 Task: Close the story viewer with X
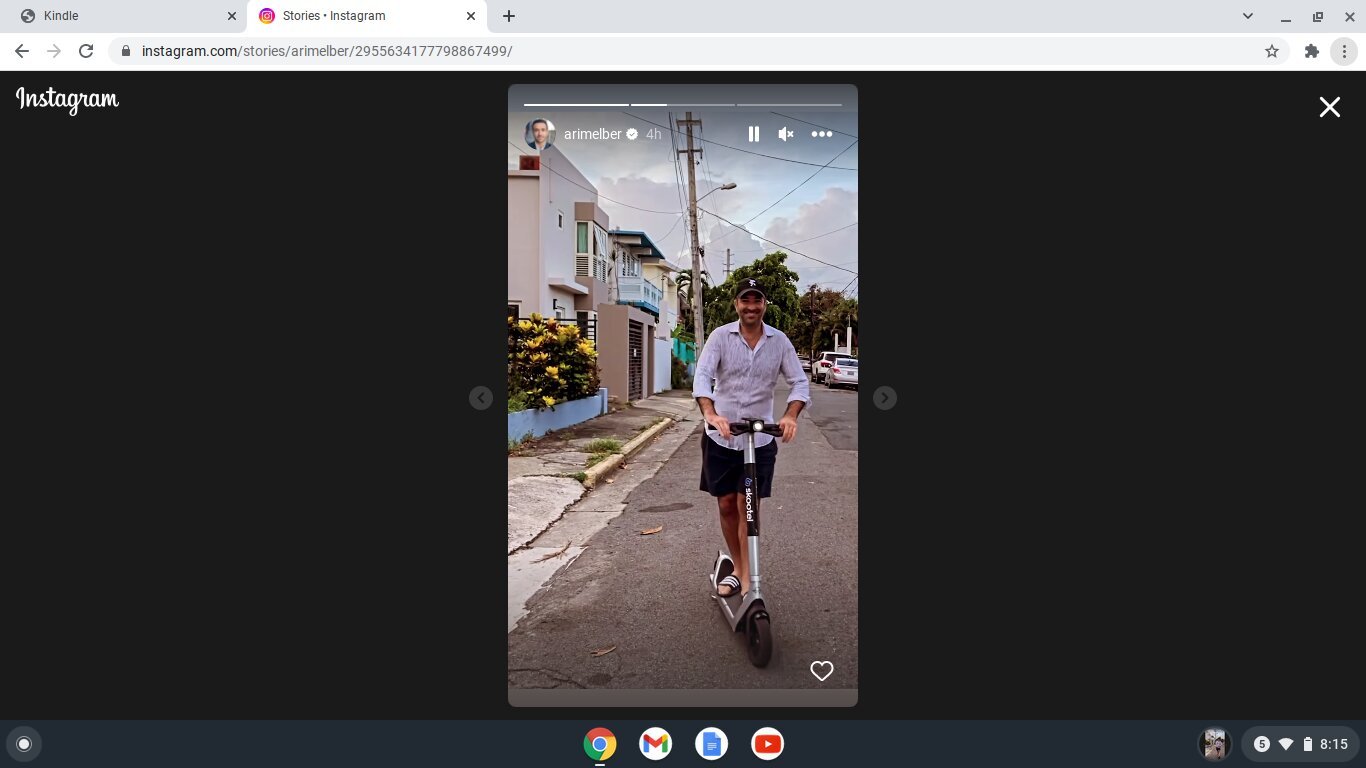(x=1329, y=107)
